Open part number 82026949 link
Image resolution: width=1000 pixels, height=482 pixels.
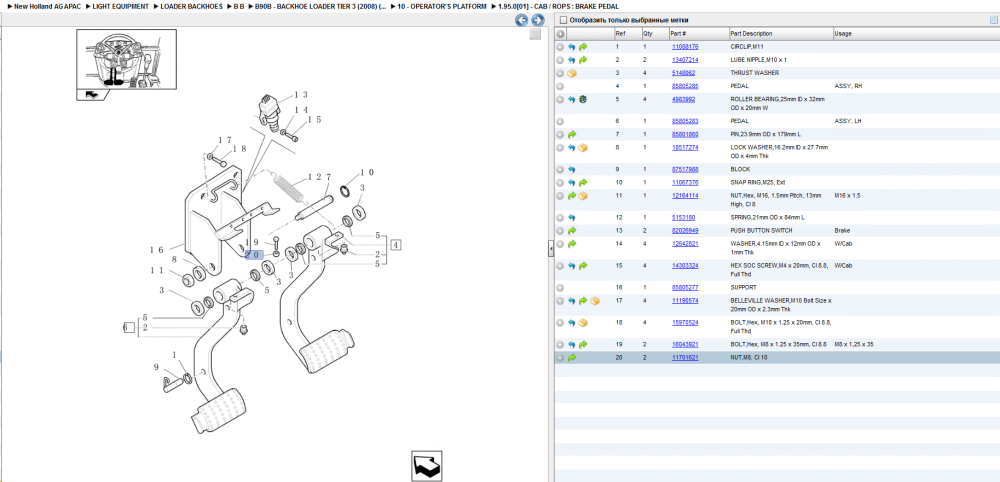coord(685,231)
